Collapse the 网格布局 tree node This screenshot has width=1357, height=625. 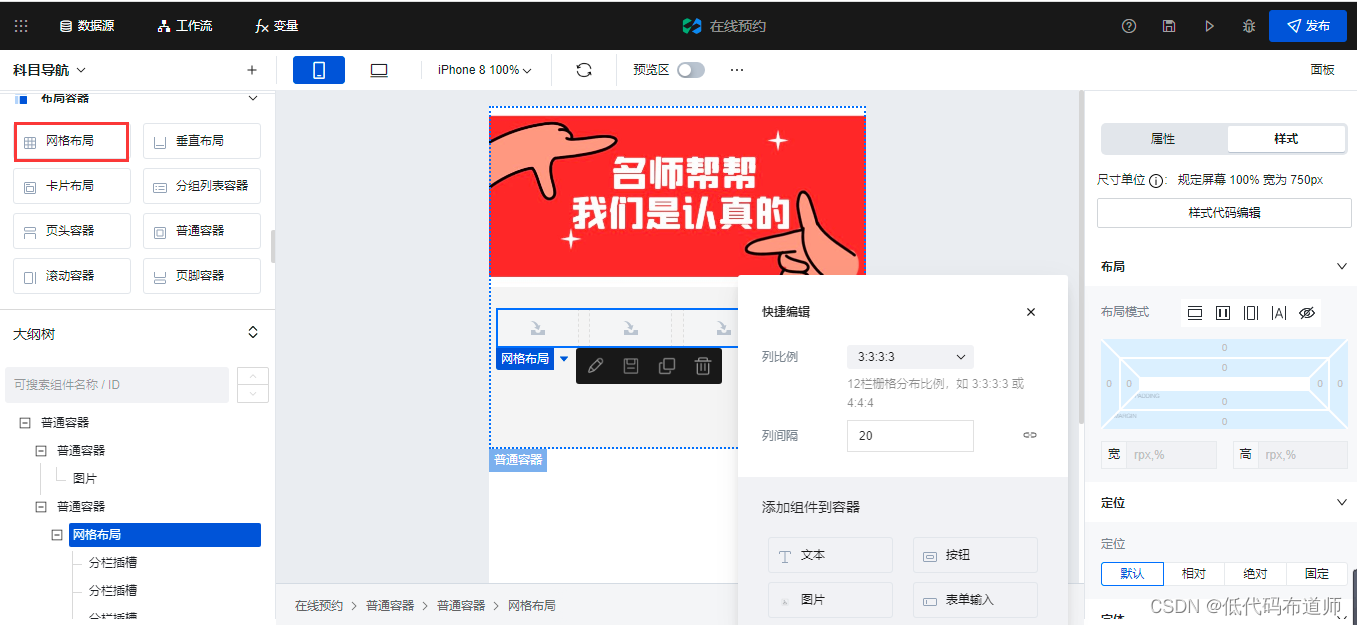pos(57,535)
